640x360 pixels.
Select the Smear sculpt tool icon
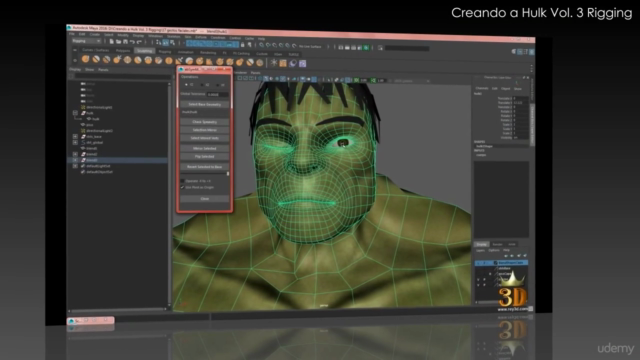(x=230, y=62)
